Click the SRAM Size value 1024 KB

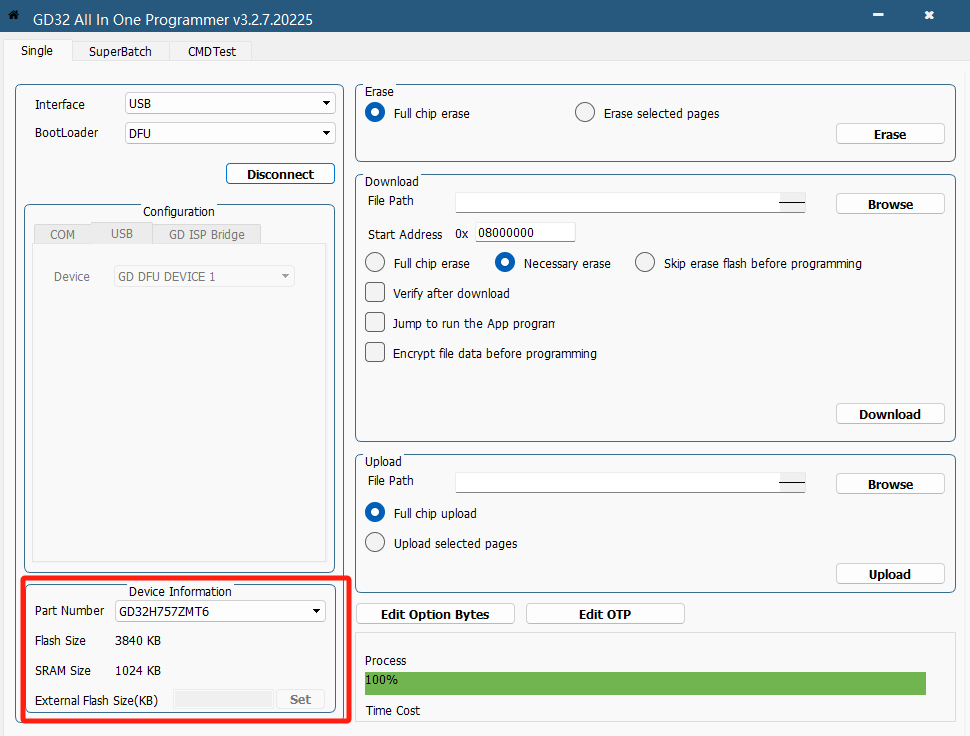coord(138,670)
